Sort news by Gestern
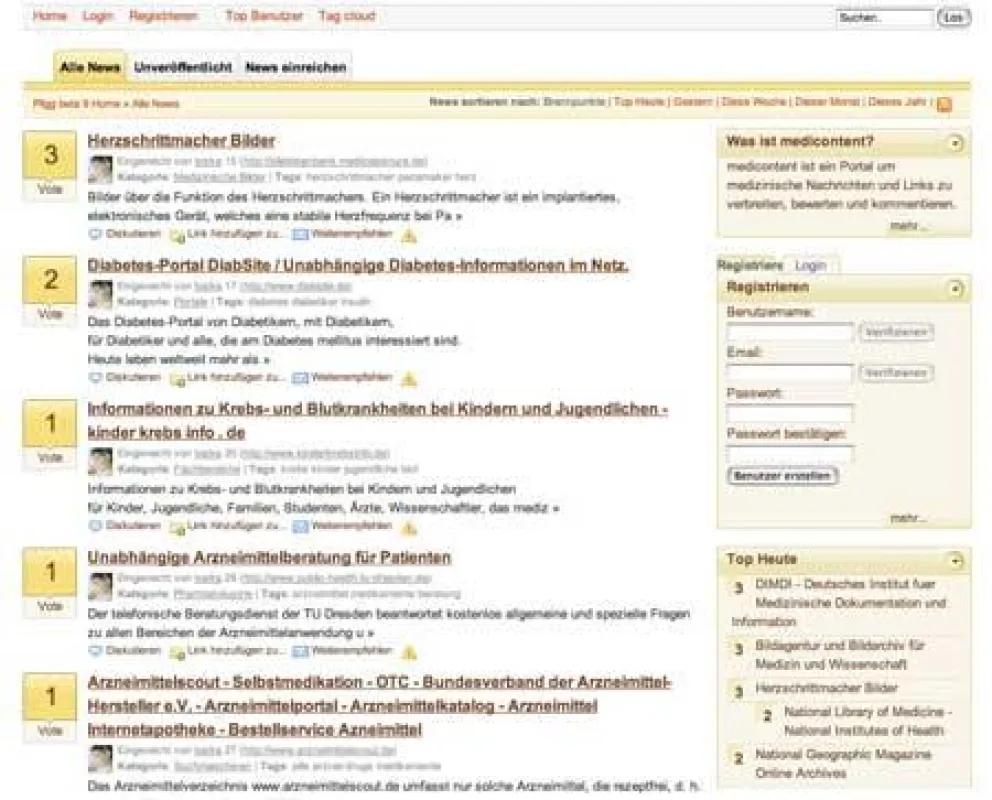The image size is (992, 800). (693, 102)
